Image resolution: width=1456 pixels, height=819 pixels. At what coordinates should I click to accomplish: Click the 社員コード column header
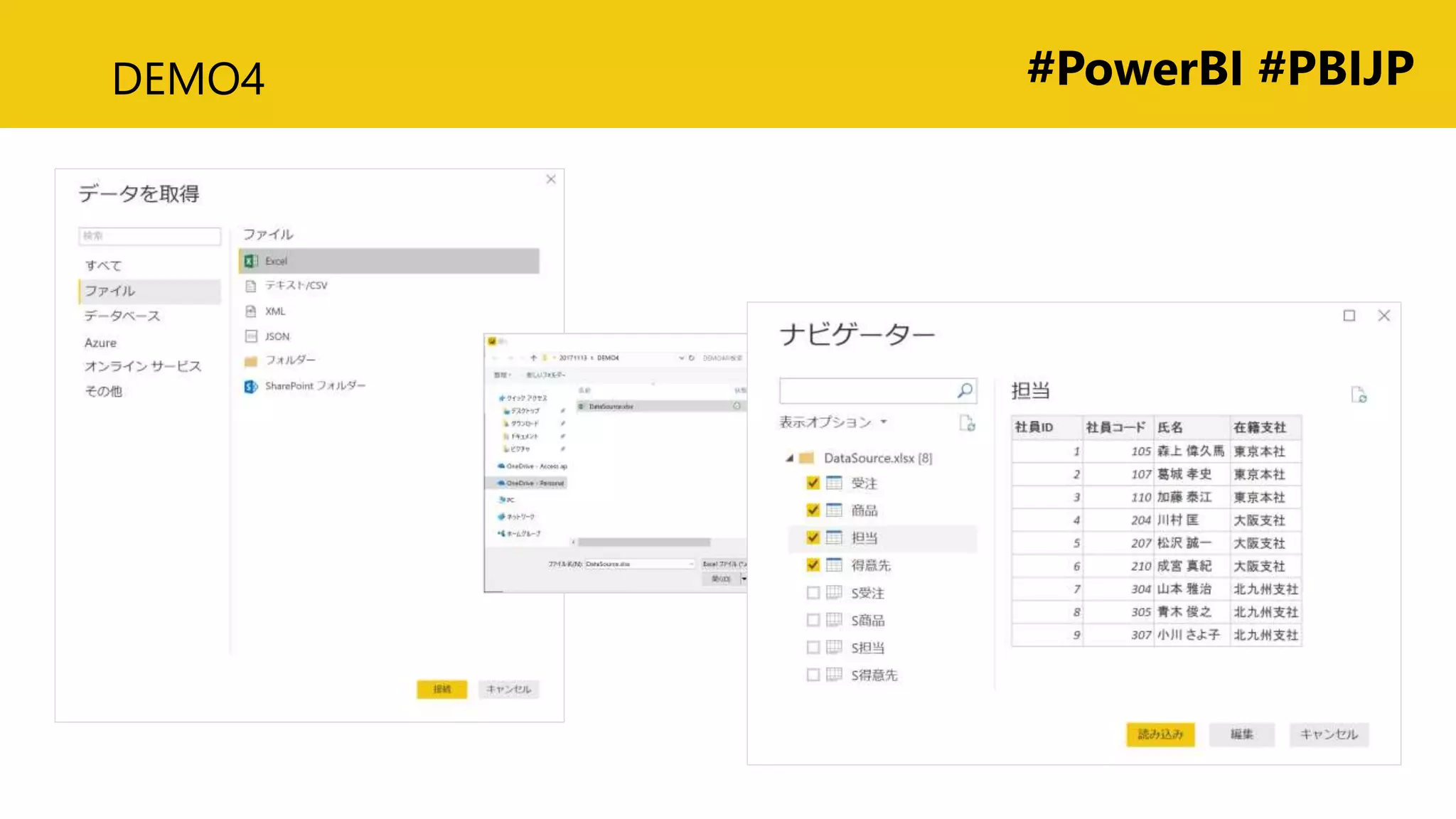pos(1118,427)
